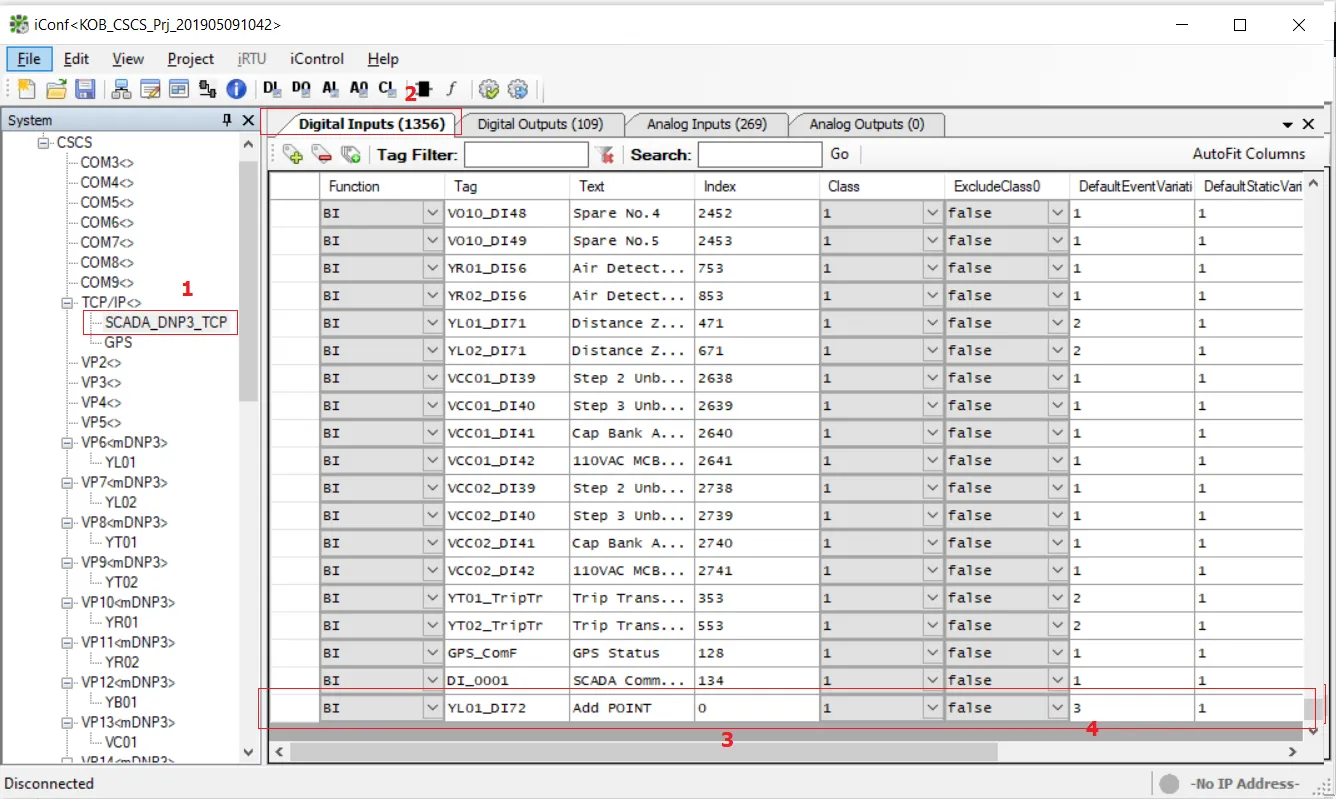1336x799 pixels.
Task: Click the blue information icon
Action: pos(236,89)
